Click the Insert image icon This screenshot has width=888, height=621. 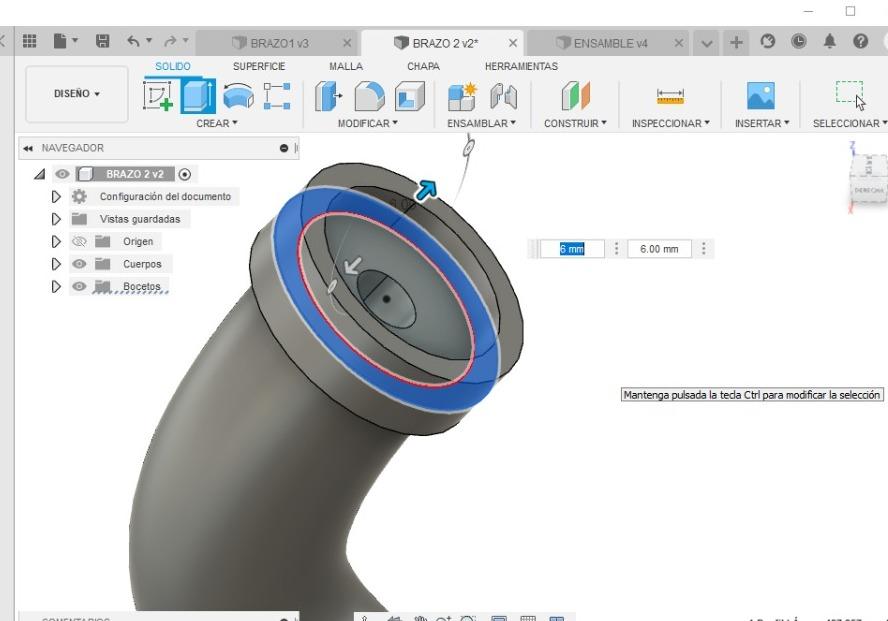pyautogui.click(x=761, y=96)
